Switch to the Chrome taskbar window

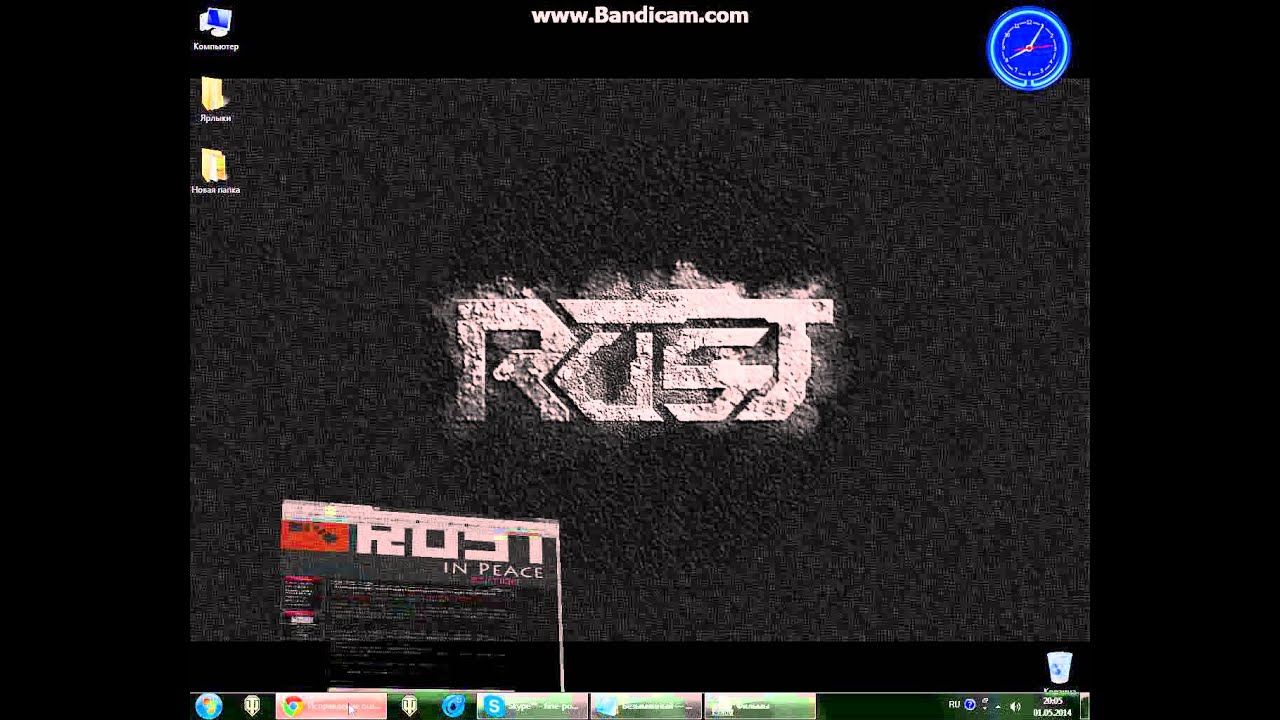pos(331,706)
